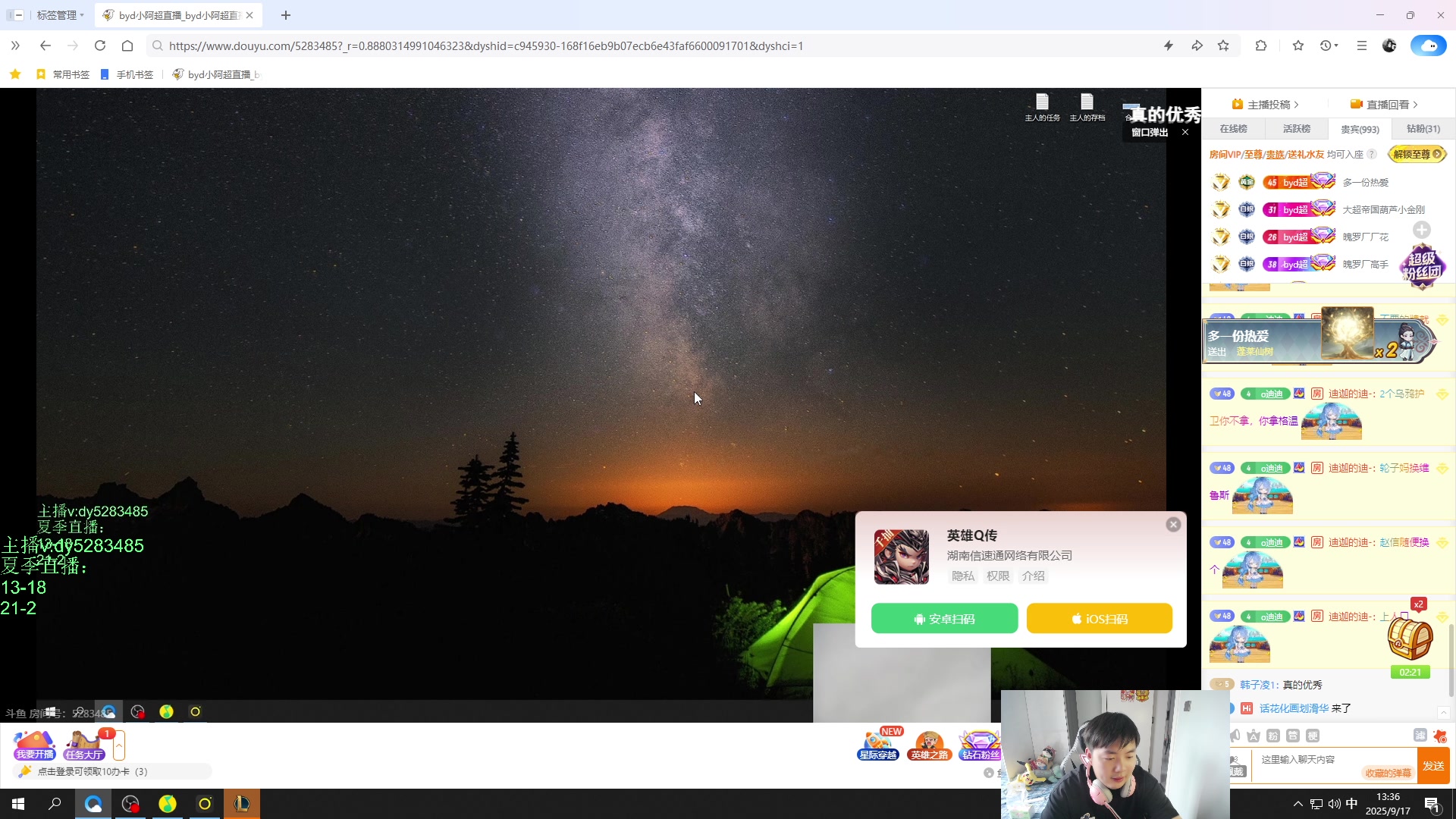The width and height of the screenshot is (1456, 819).
Task: Switch to the 在线榜 tab
Action: coord(1233,129)
